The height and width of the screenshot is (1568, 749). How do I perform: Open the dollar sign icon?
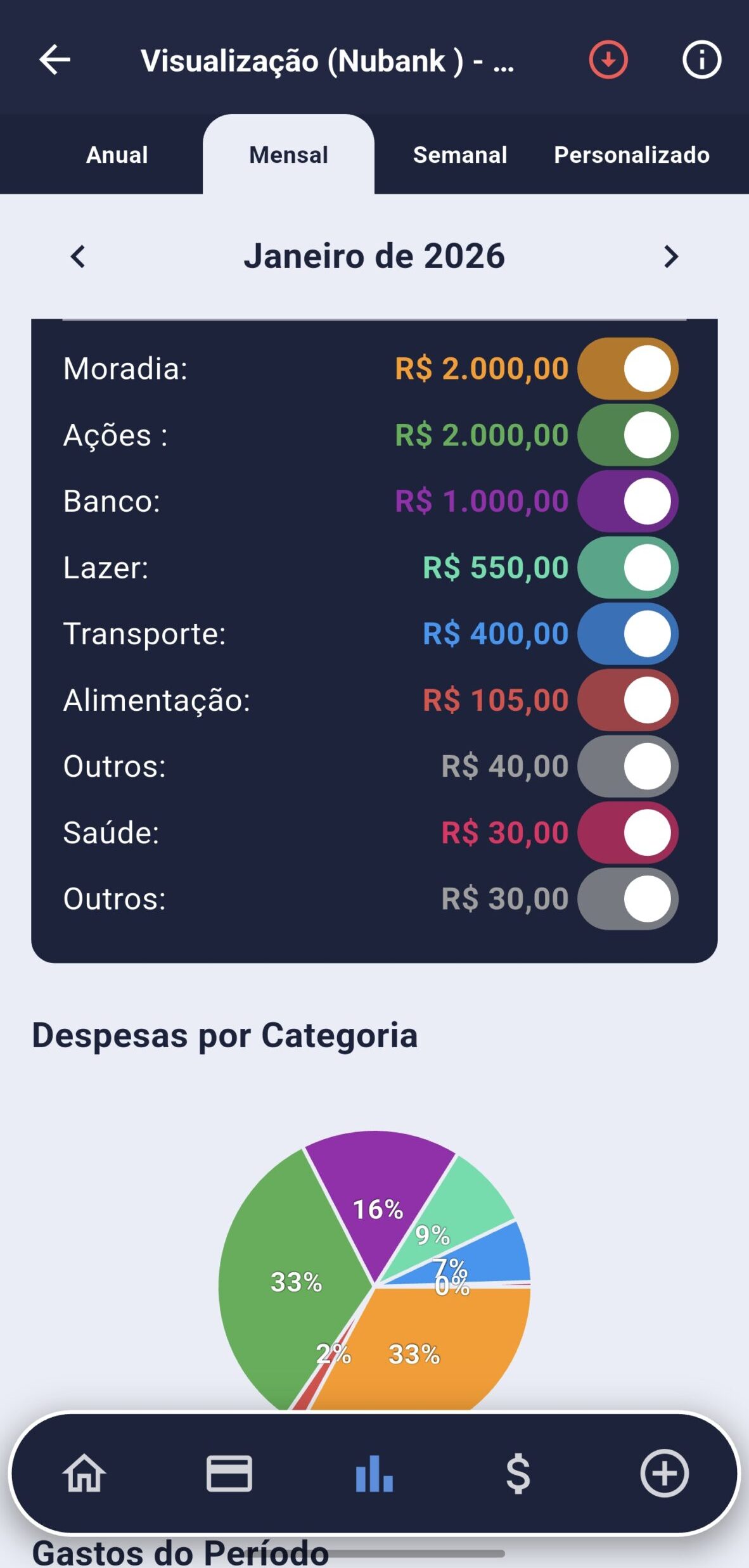[518, 1474]
